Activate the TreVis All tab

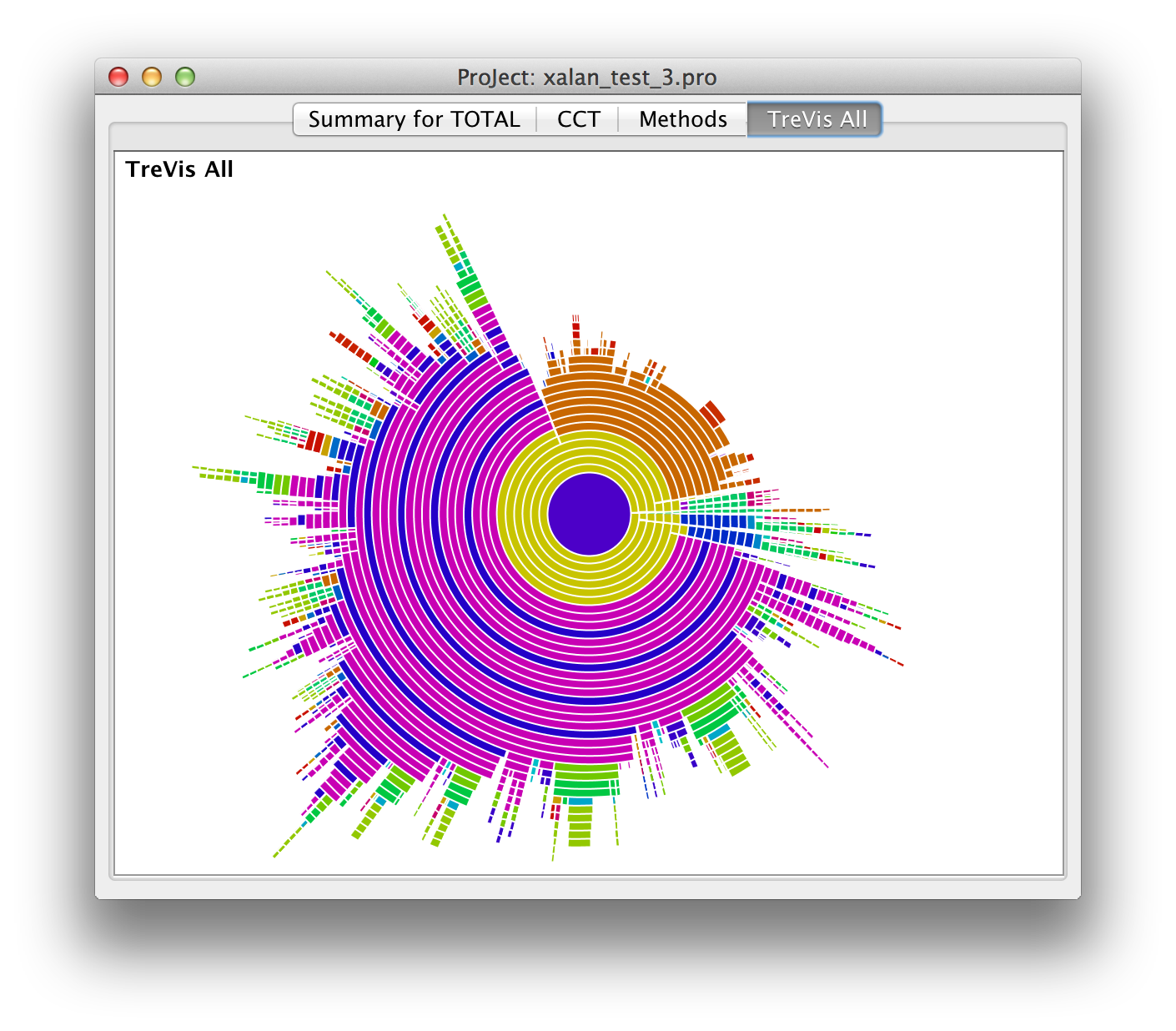pos(816,119)
